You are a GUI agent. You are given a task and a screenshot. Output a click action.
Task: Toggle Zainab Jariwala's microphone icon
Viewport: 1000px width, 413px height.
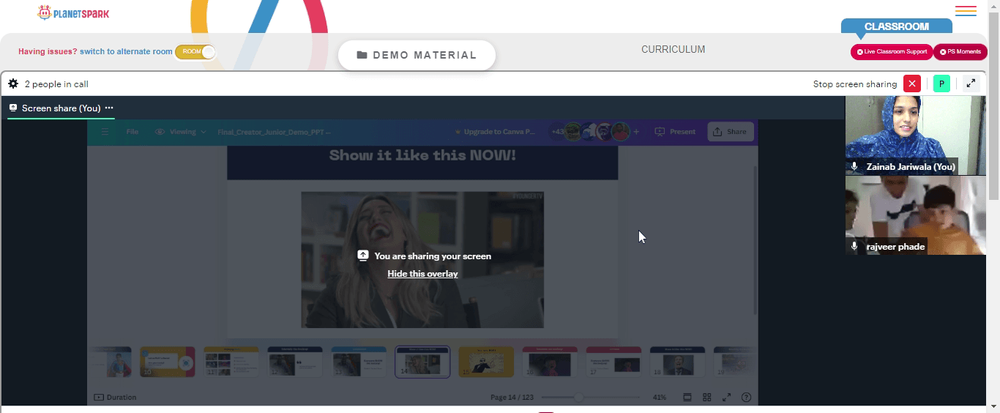855,166
